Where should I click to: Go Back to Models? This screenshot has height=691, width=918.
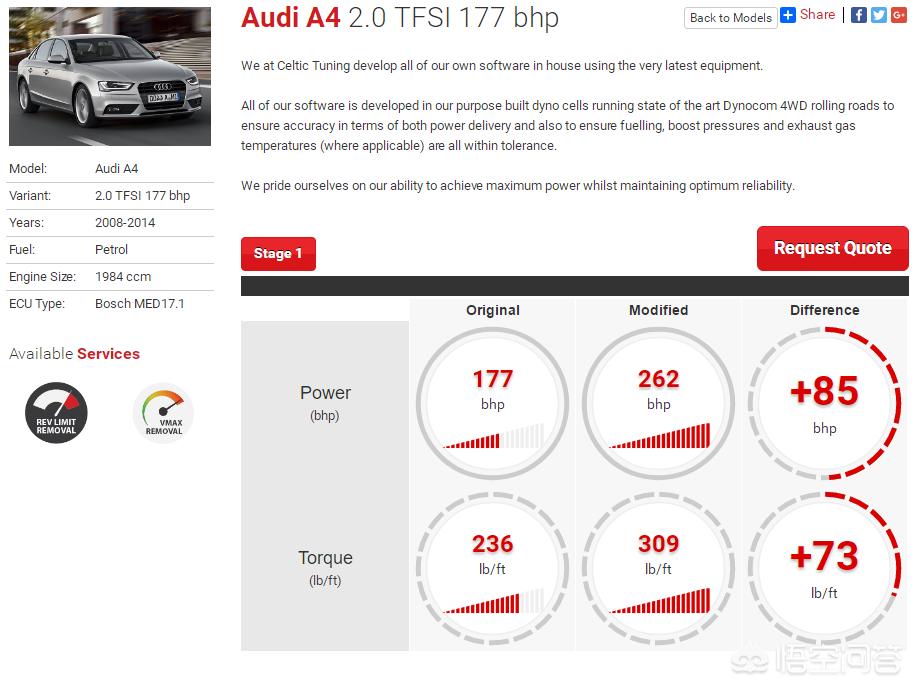click(x=731, y=18)
